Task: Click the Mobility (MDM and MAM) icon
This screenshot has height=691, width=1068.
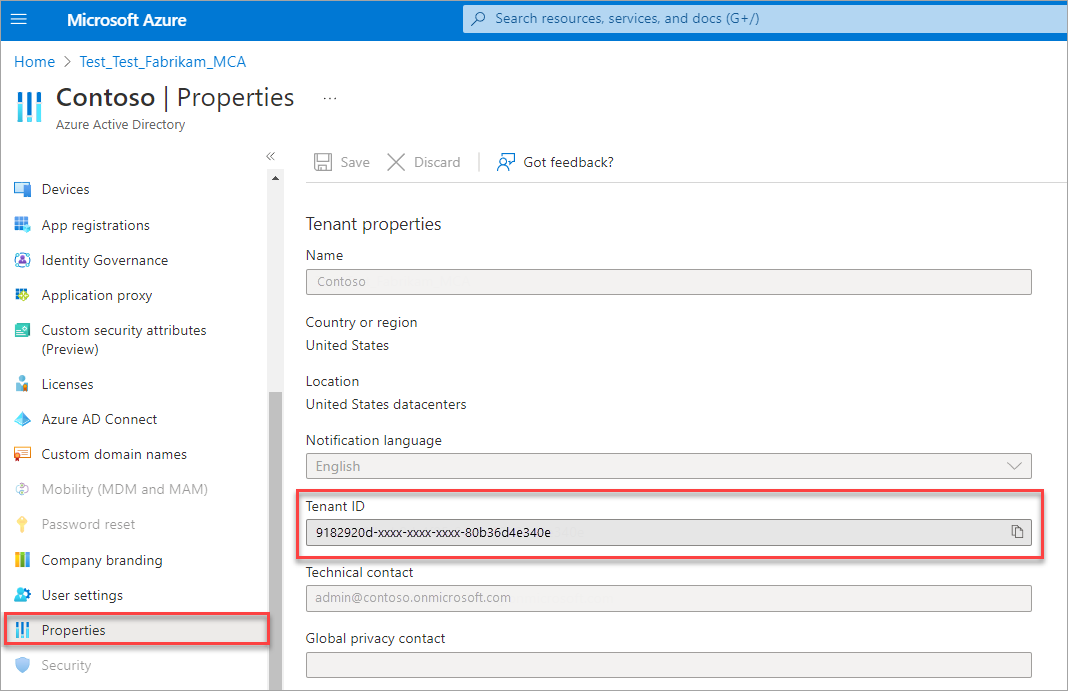Action: point(22,489)
